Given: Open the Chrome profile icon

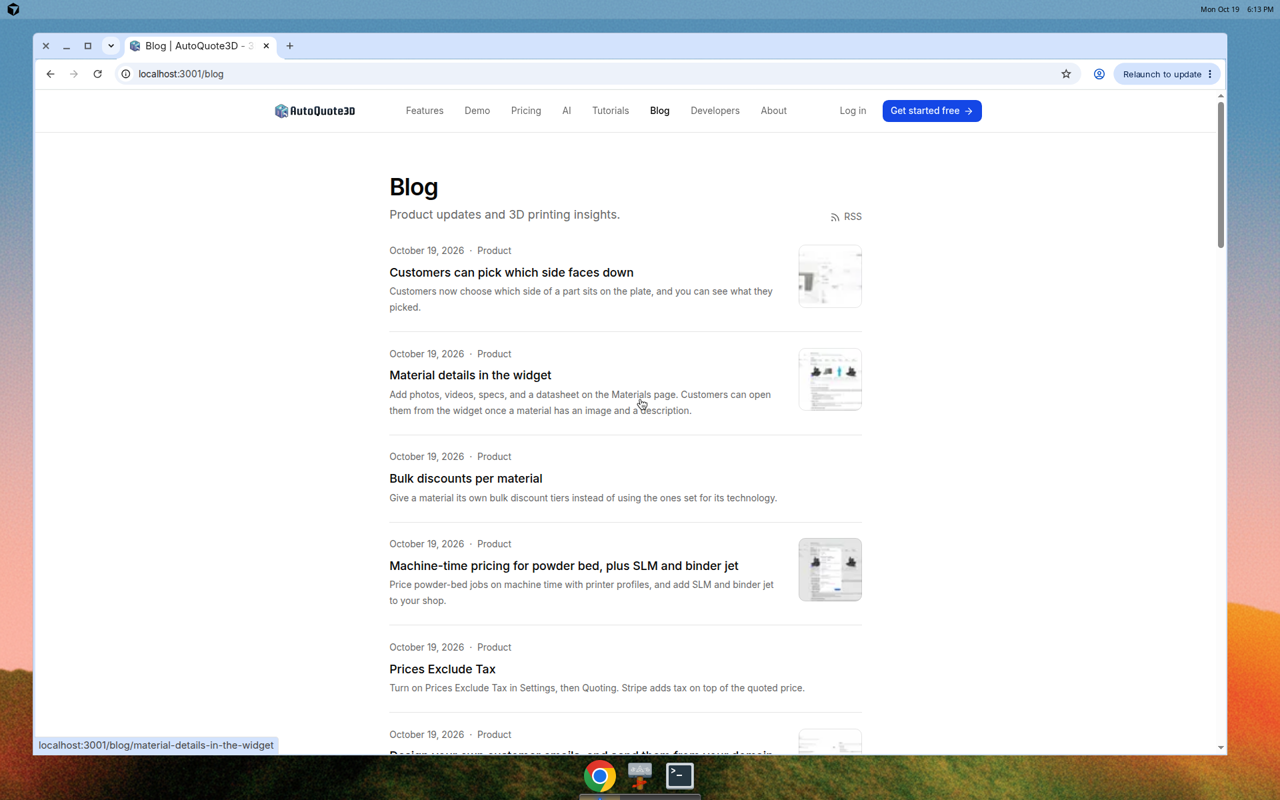Looking at the screenshot, I should [x=1099, y=74].
